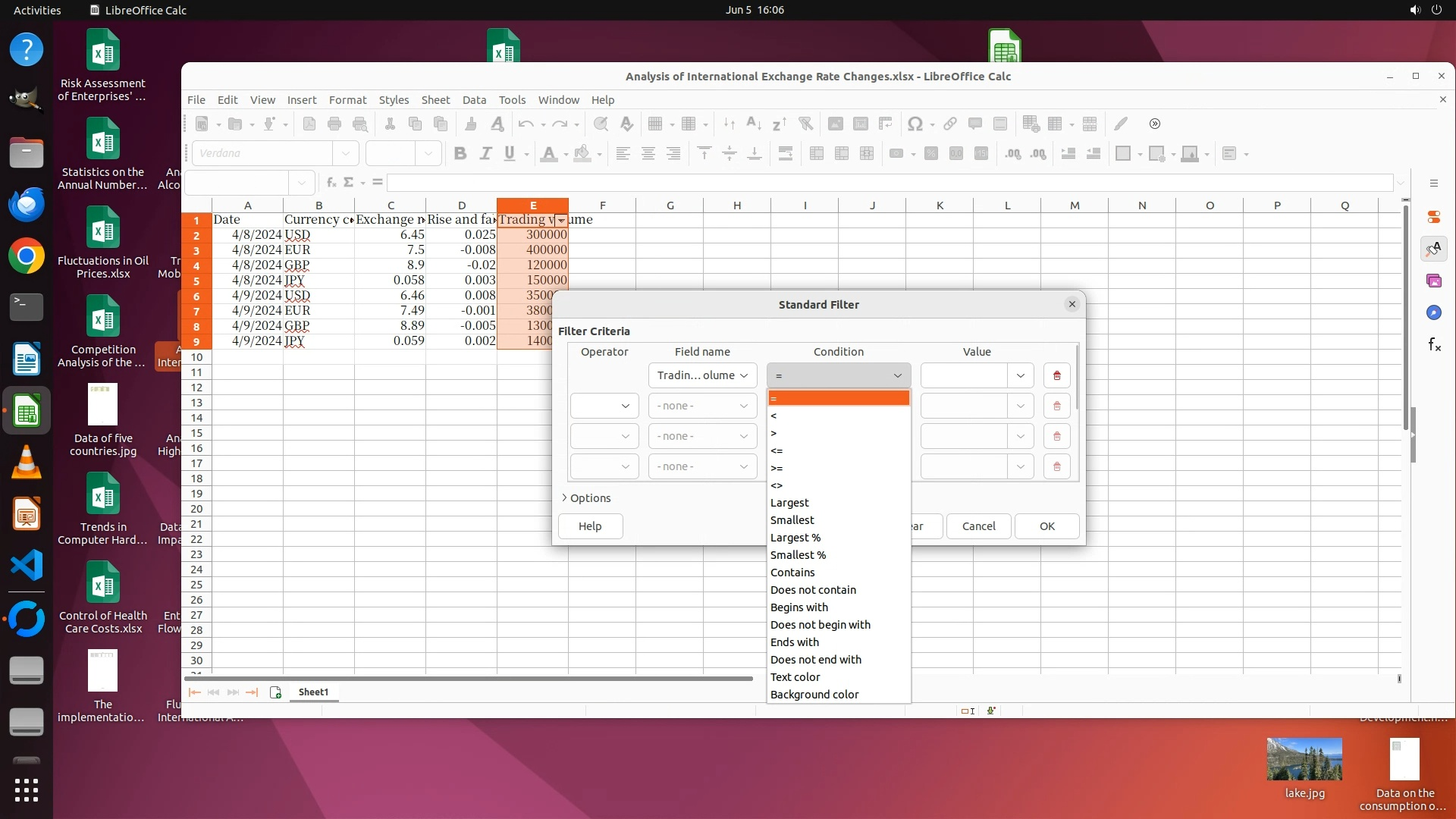Open the Field name Trading volume dropdown

point(702,375)
